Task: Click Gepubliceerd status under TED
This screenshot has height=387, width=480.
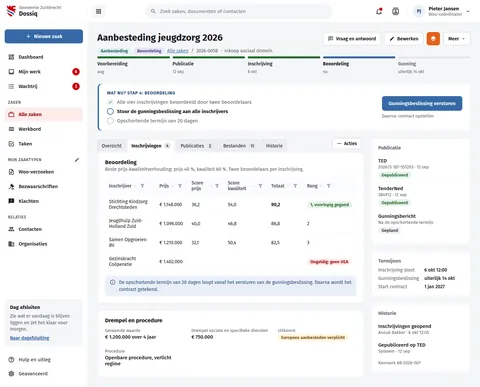Action: point(395,175)
